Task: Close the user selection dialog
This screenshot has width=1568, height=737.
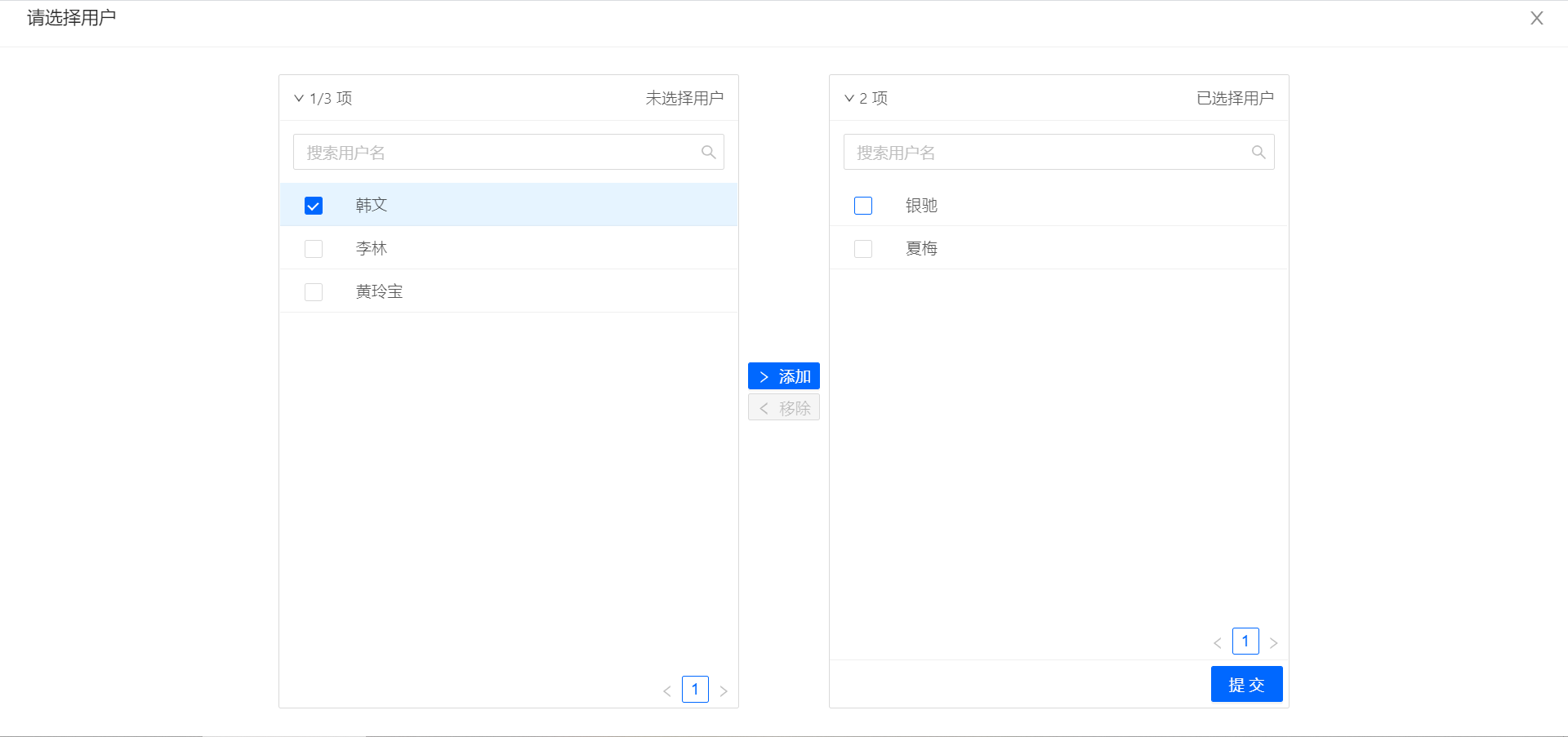Action: (x=1537, y=18)
